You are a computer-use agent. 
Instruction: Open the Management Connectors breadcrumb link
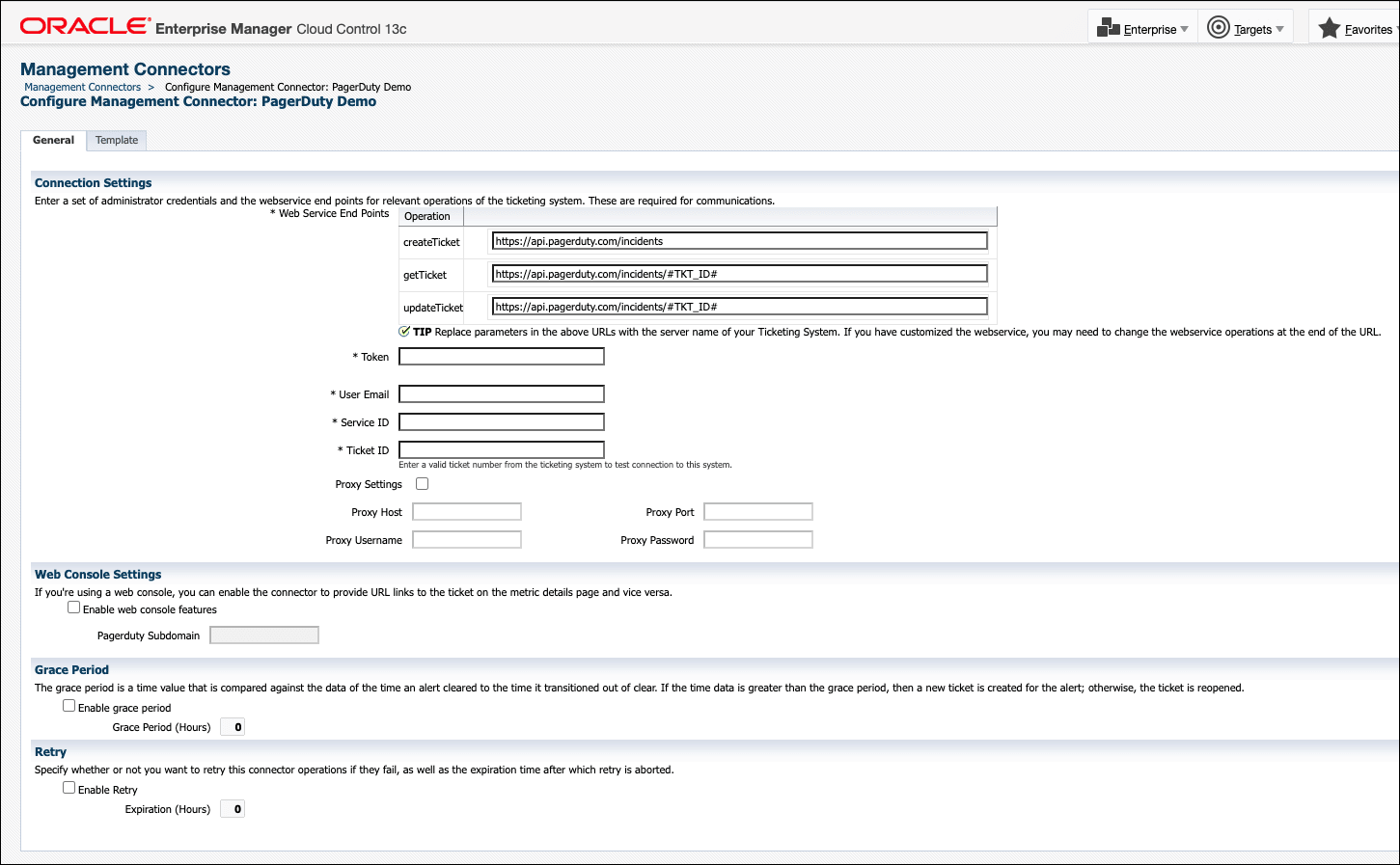(81, 87)
